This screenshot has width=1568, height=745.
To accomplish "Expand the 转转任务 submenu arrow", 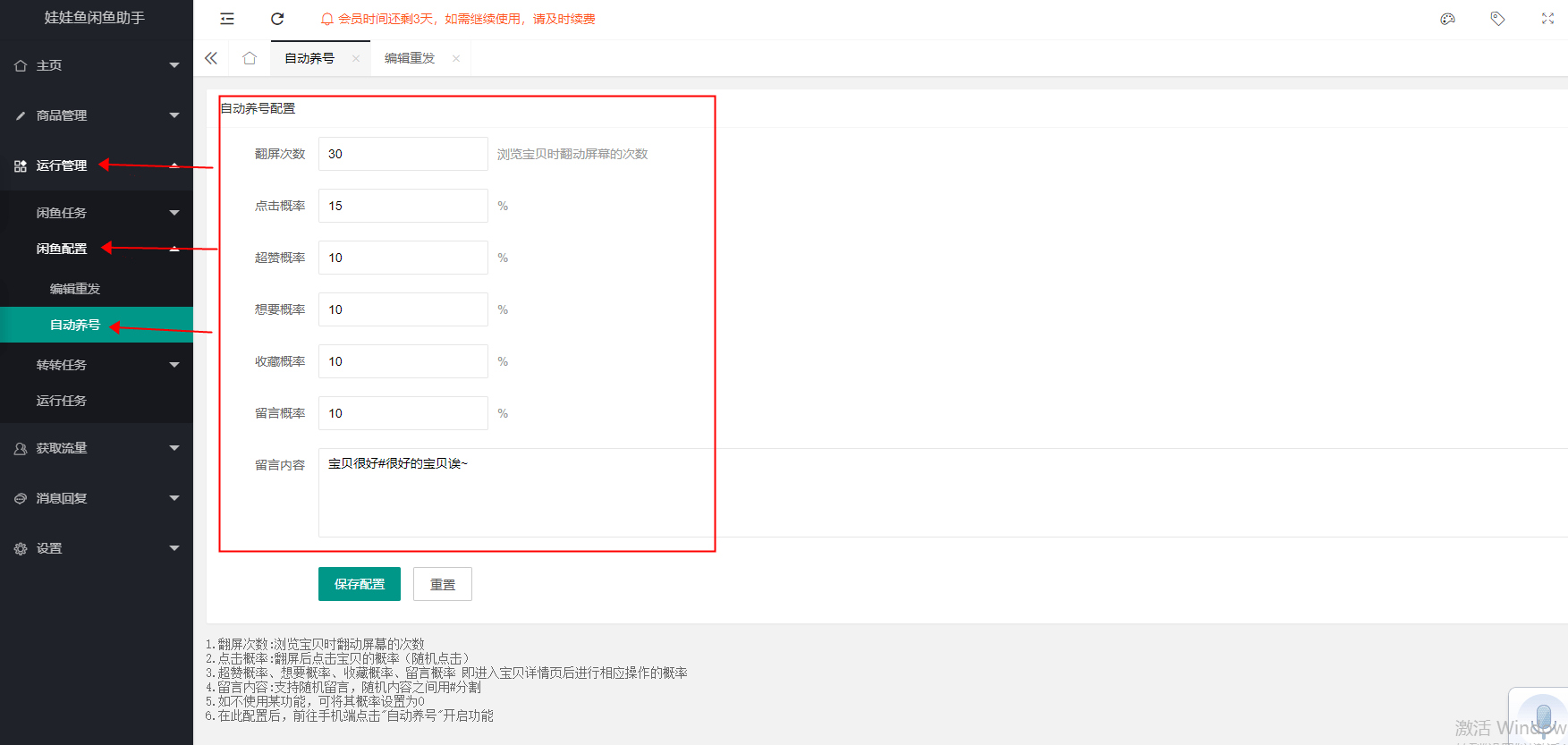I will [174, 365].
